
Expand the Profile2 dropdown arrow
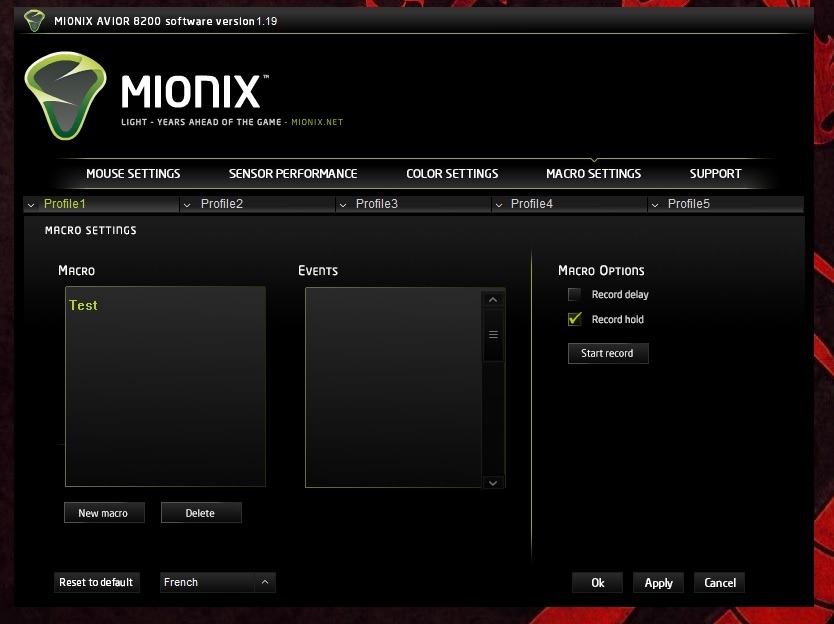187,205
